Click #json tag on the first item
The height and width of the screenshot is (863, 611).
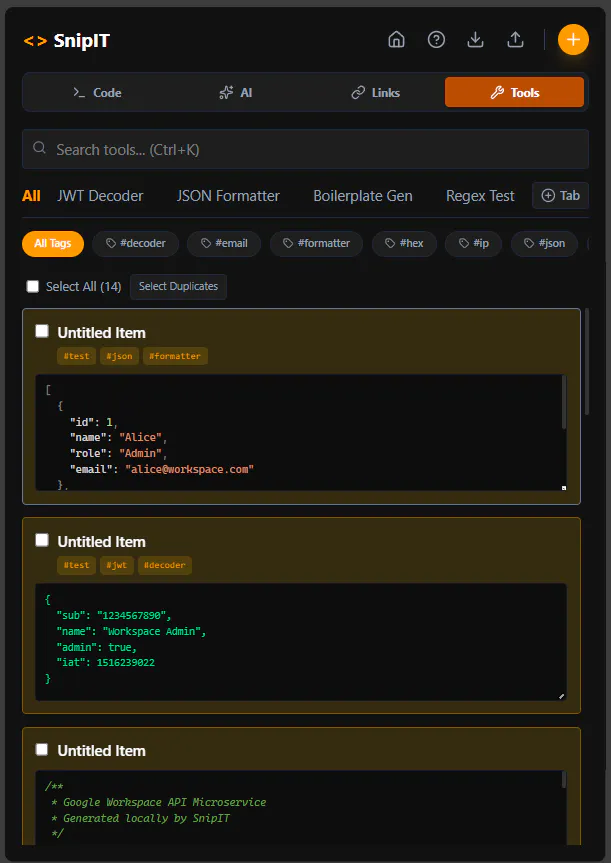tap(119, 356)
